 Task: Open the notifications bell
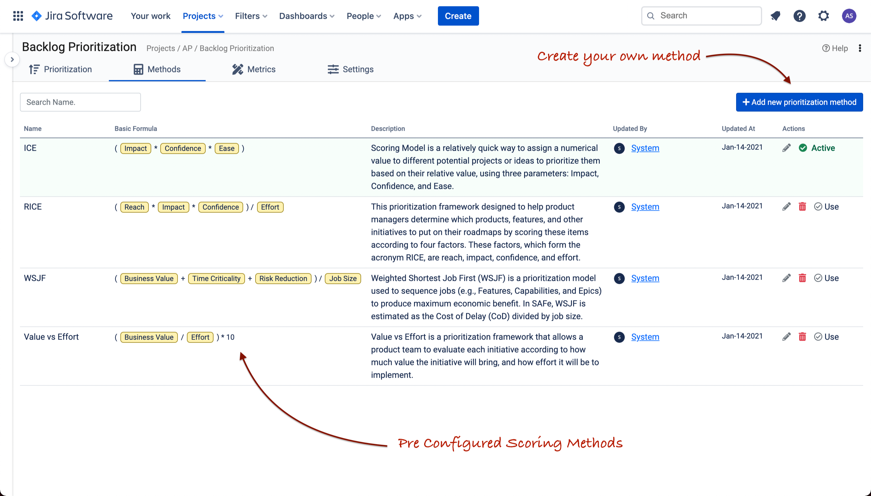point(775,16)
